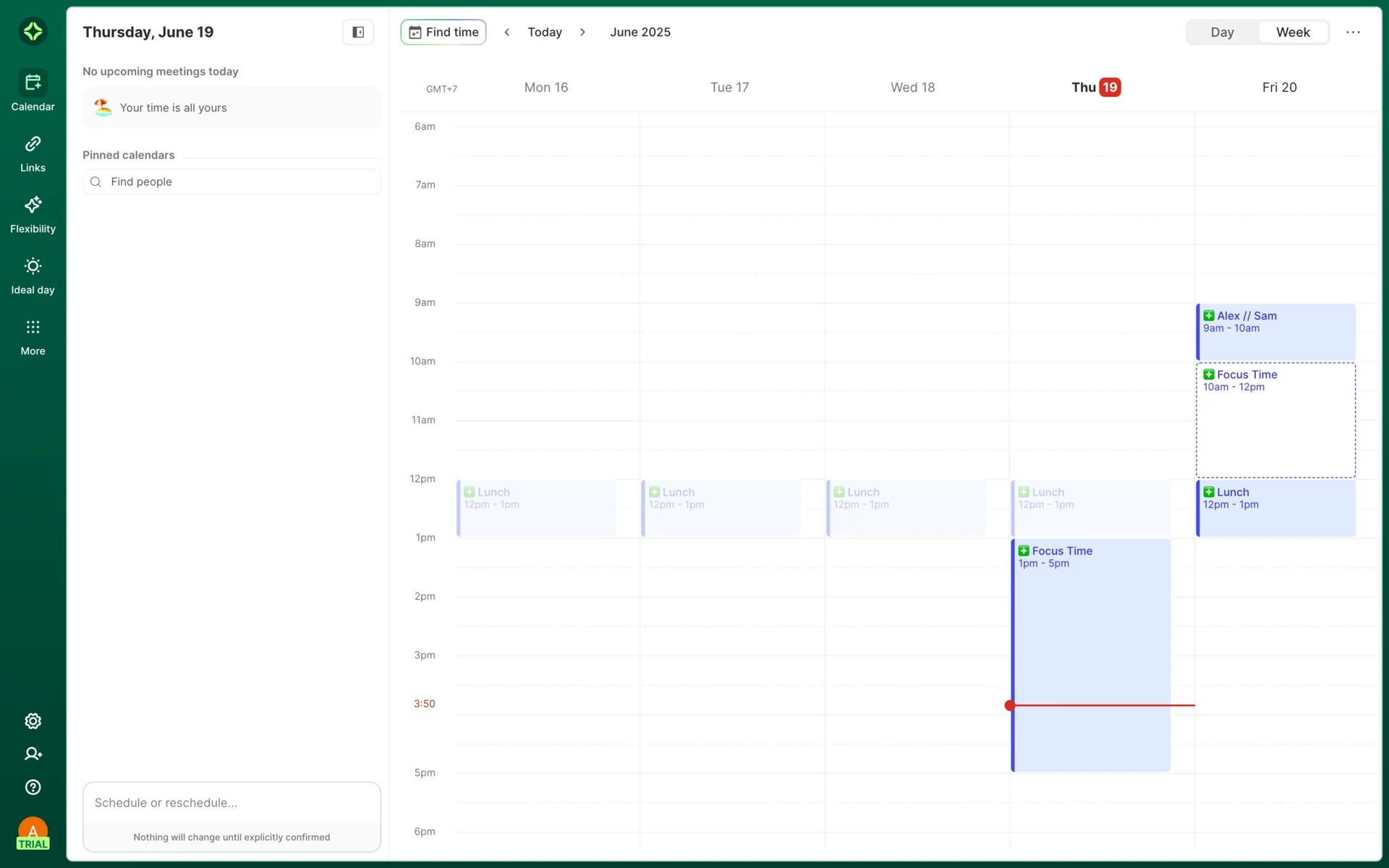Click the Clockwise logo at top

click(33, 31)
